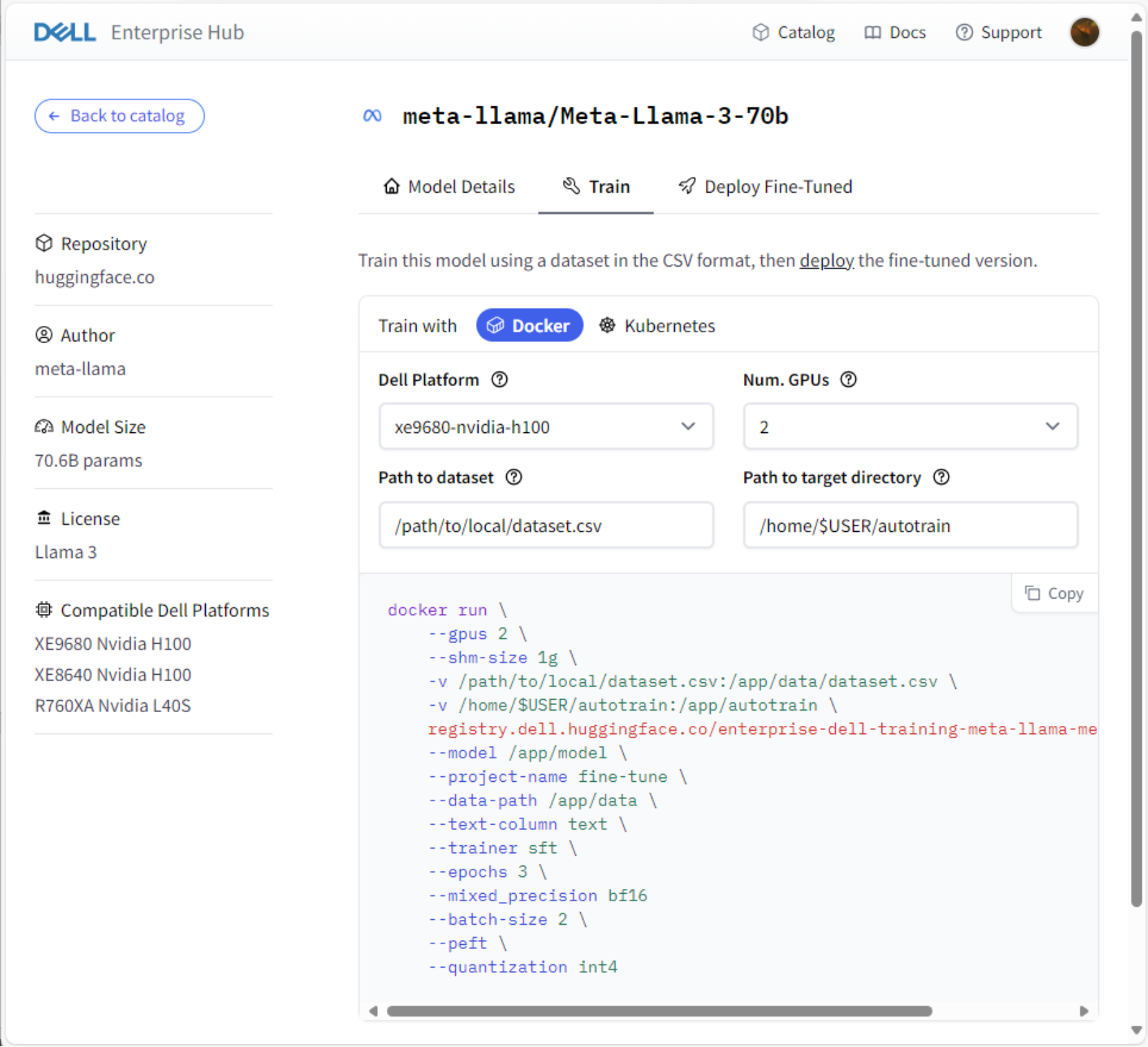Click the copy icon in code block
The height and width of the screenshot is (1047, 1148).
[x=1032, y=593]
